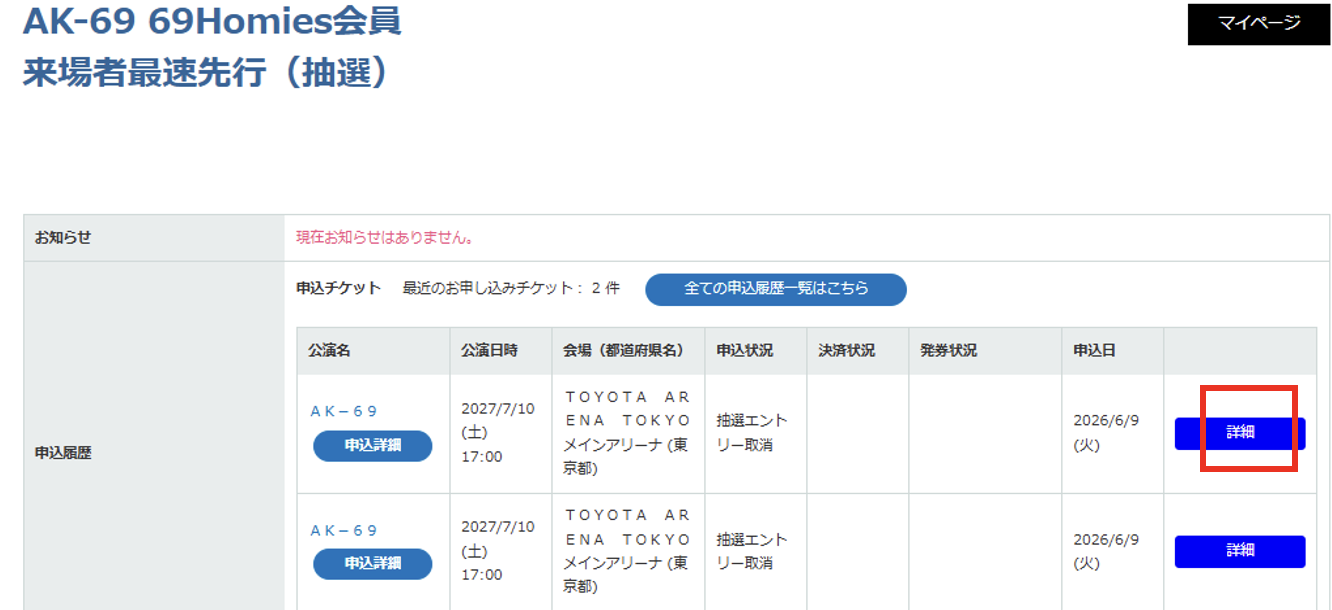Click the 公演名 column header
This screenshot has width=1332, height=610.
[330, 351]
